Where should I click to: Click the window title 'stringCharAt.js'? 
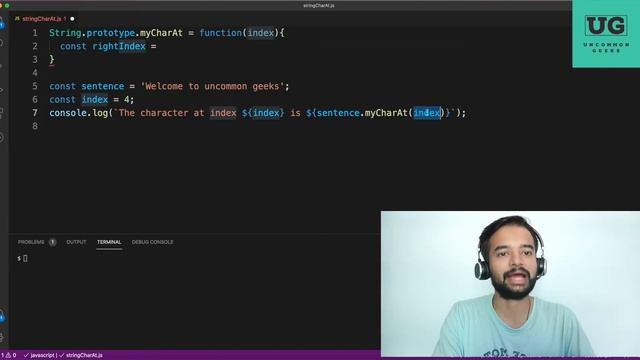tap(319, 6)
